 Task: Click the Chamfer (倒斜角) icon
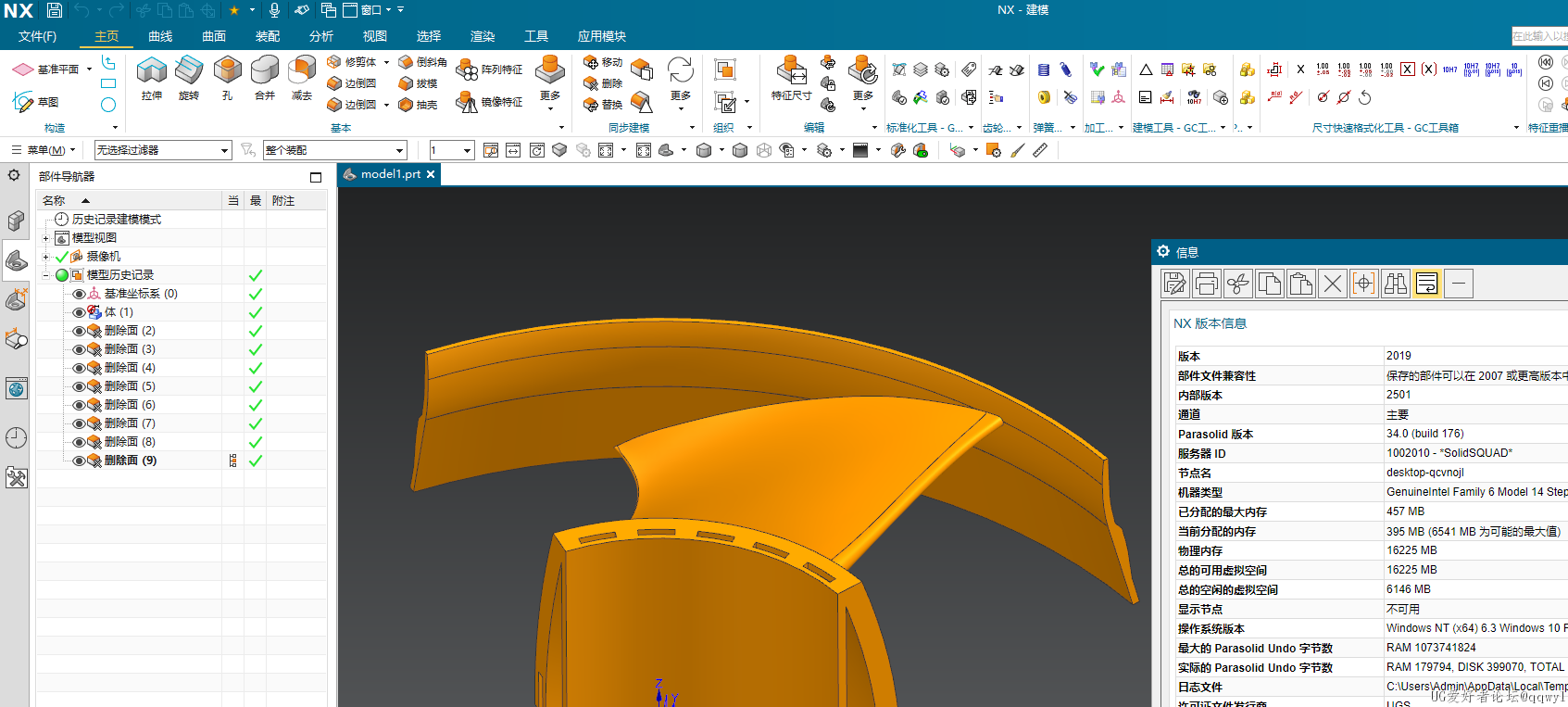coord(406,62)
